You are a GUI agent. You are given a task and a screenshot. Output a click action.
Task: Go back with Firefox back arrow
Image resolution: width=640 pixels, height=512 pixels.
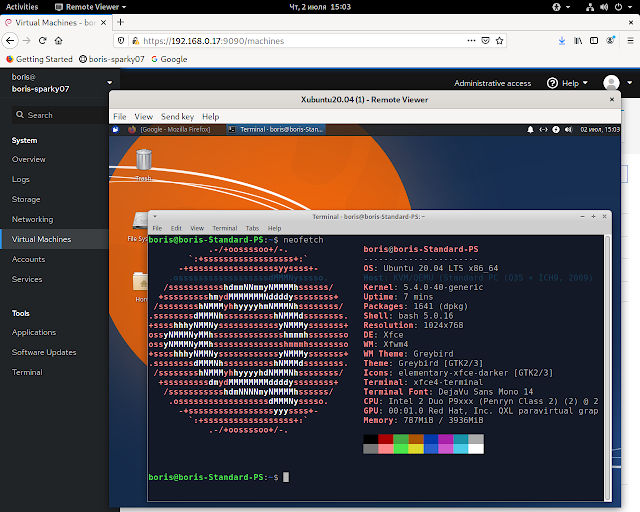coord(10,40)
